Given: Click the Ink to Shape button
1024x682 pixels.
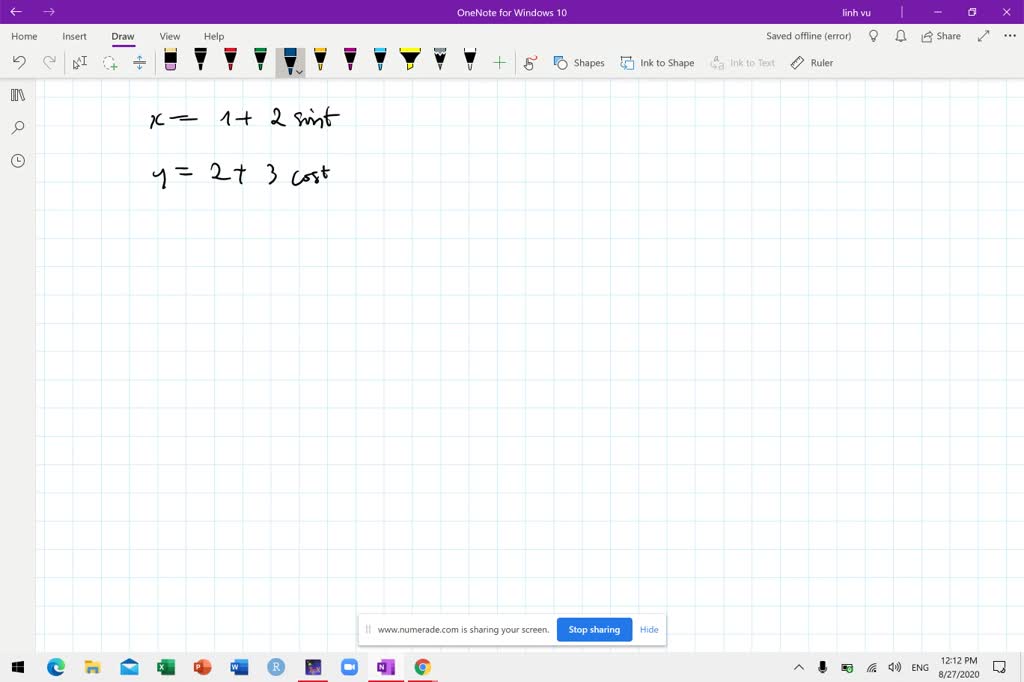Looking at the screenshot, I should (657, 62).
